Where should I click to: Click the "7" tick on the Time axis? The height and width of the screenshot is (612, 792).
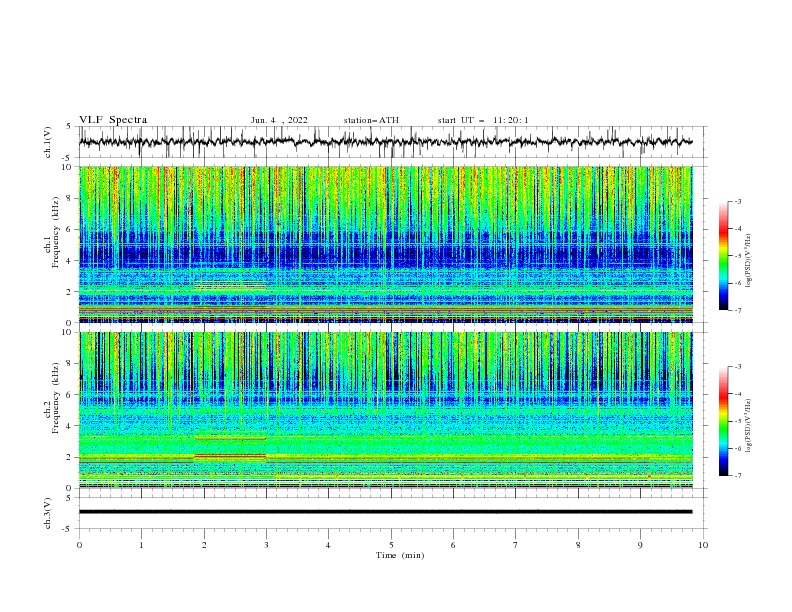516,545
